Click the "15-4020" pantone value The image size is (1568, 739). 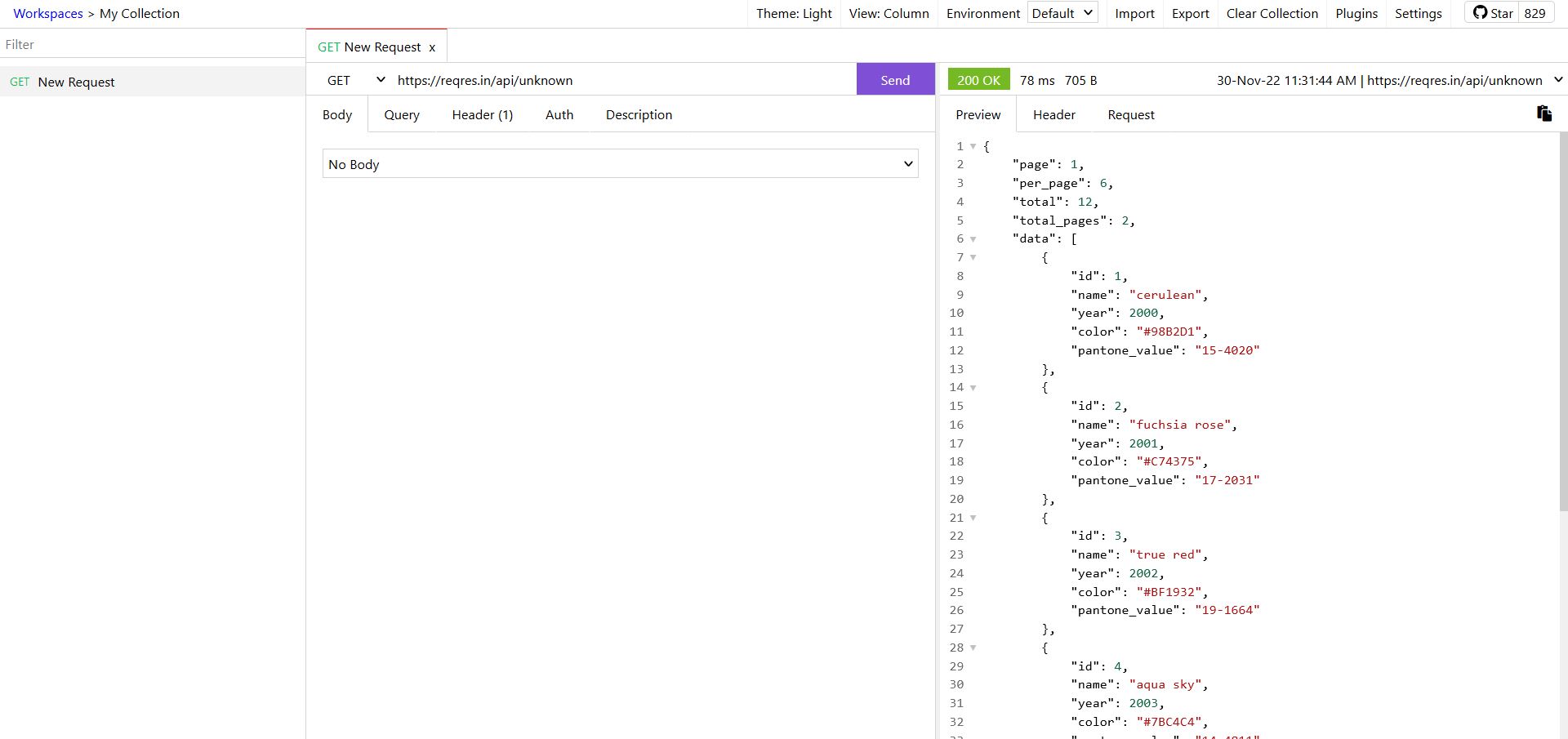click(x=1227, y=350)
